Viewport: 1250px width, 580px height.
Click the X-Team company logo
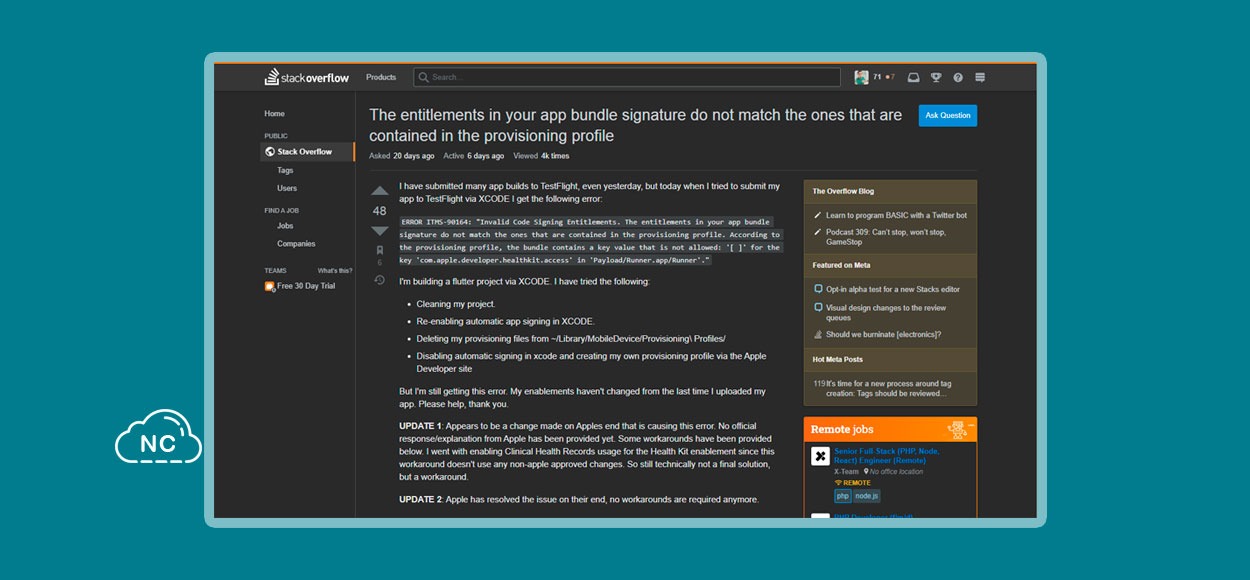tap(820, 456)
